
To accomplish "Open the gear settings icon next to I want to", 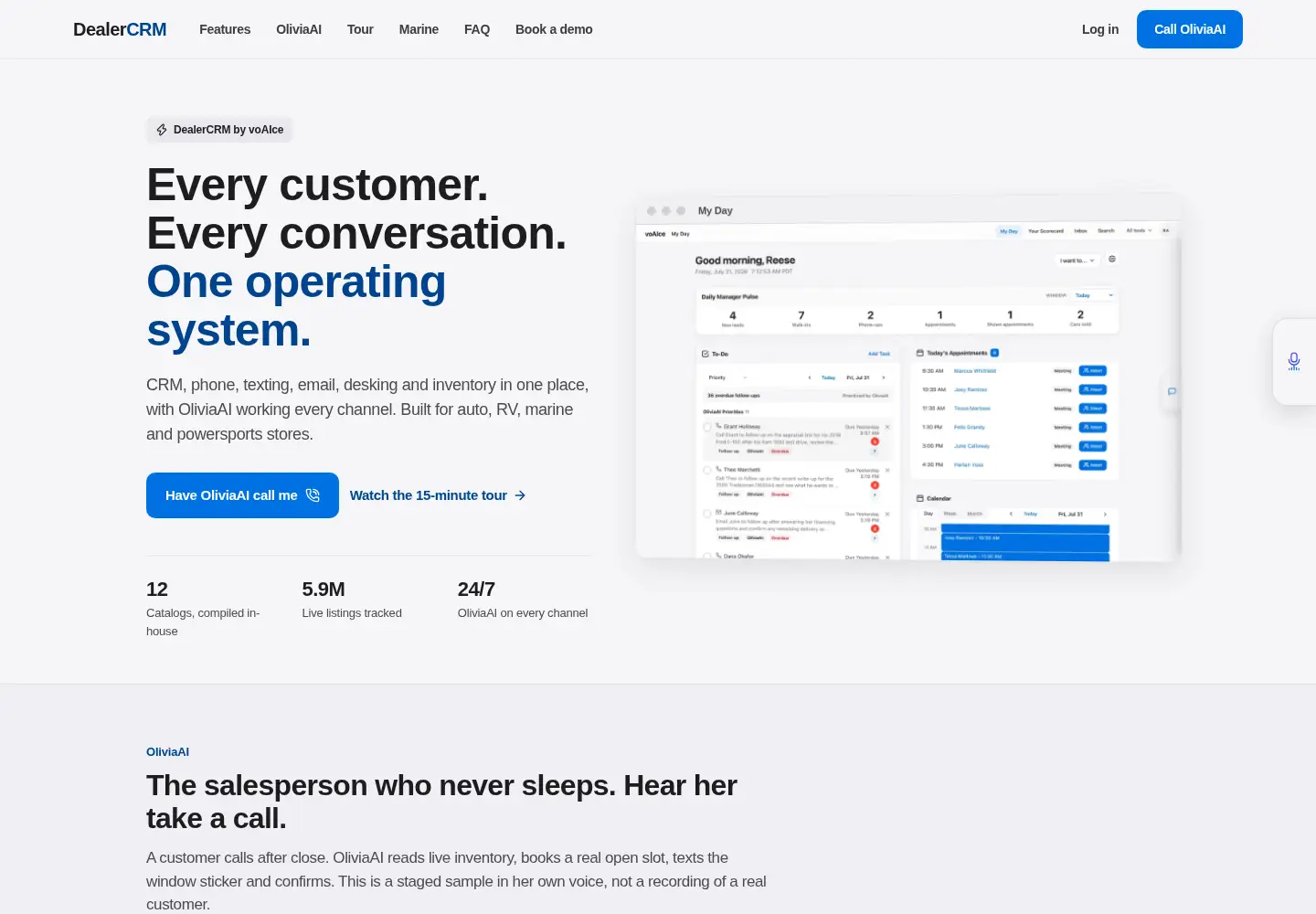I will coord(1112,260).
